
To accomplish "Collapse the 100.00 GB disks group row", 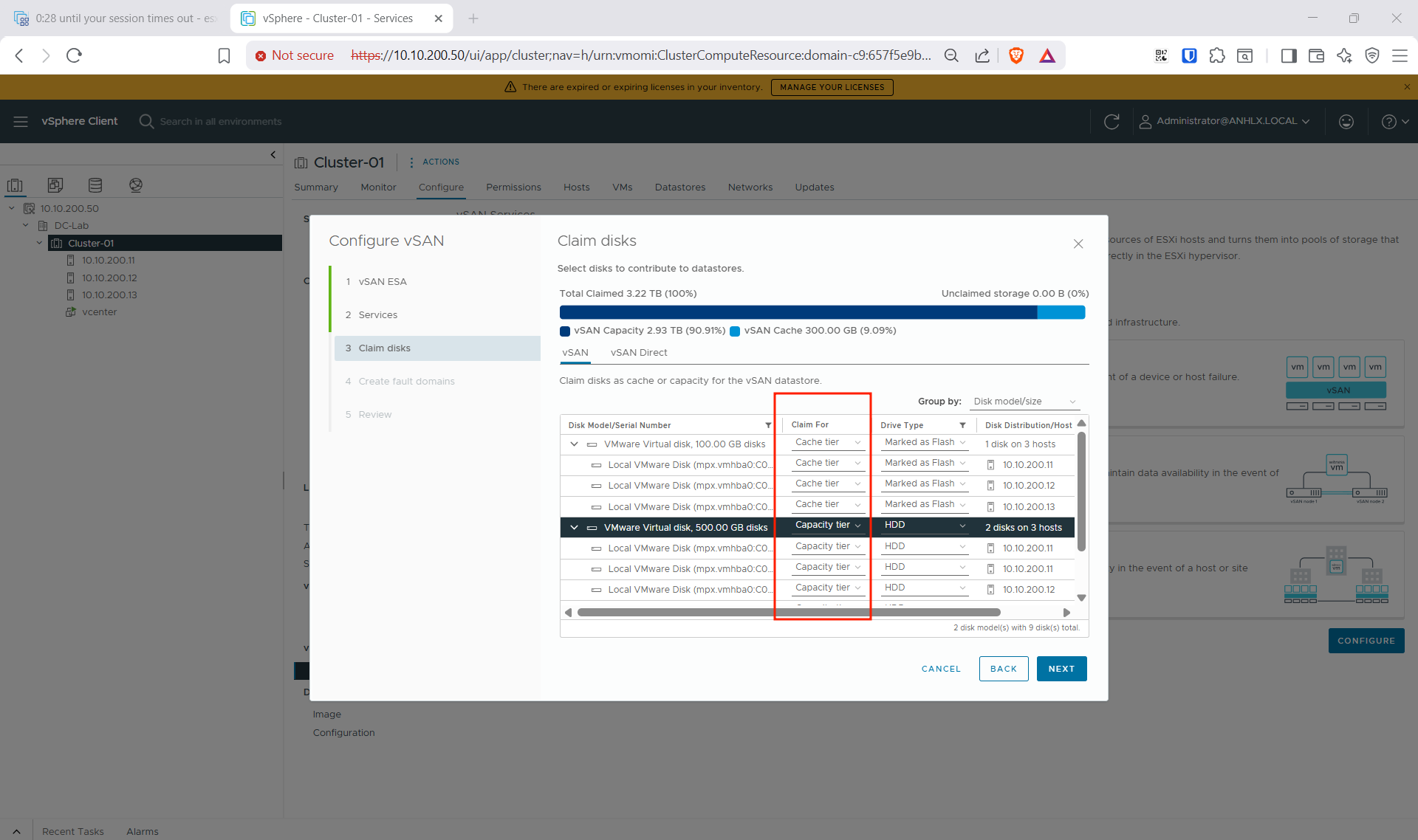I will (574, 444).
